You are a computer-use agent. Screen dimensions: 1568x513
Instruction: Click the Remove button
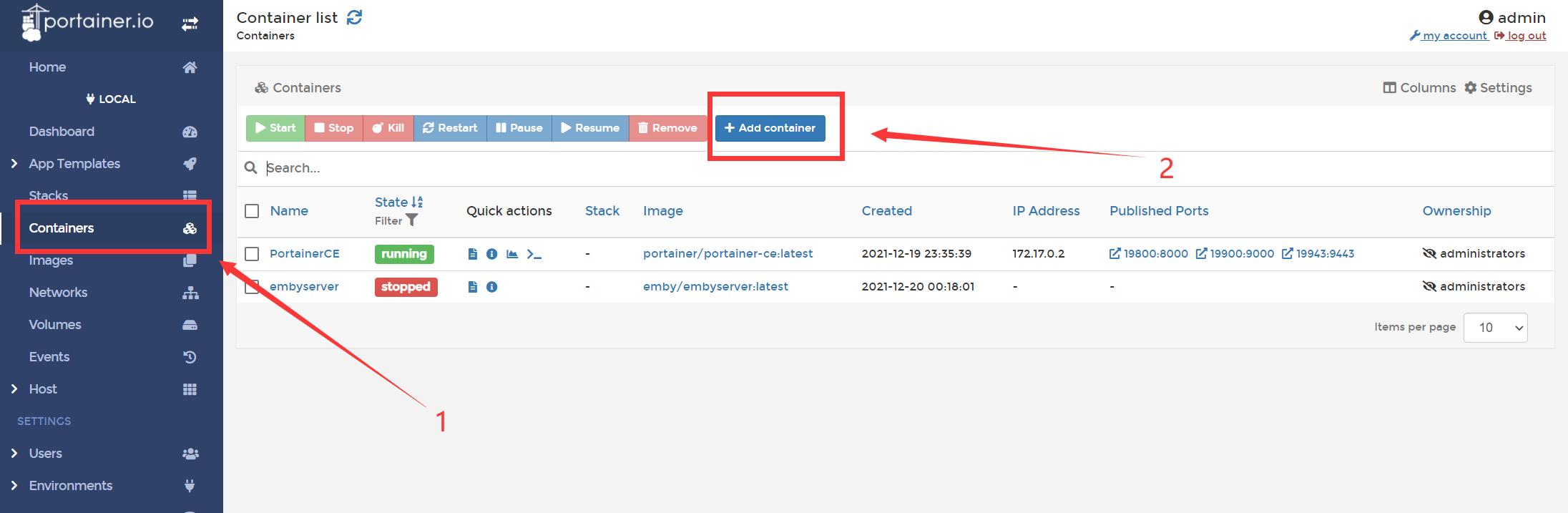(667, 128)
